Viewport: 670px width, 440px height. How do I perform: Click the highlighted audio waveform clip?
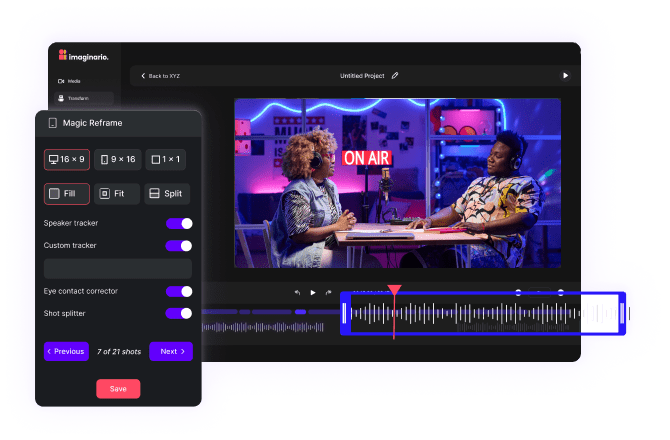pyautogui.click(x=483, y=314)
